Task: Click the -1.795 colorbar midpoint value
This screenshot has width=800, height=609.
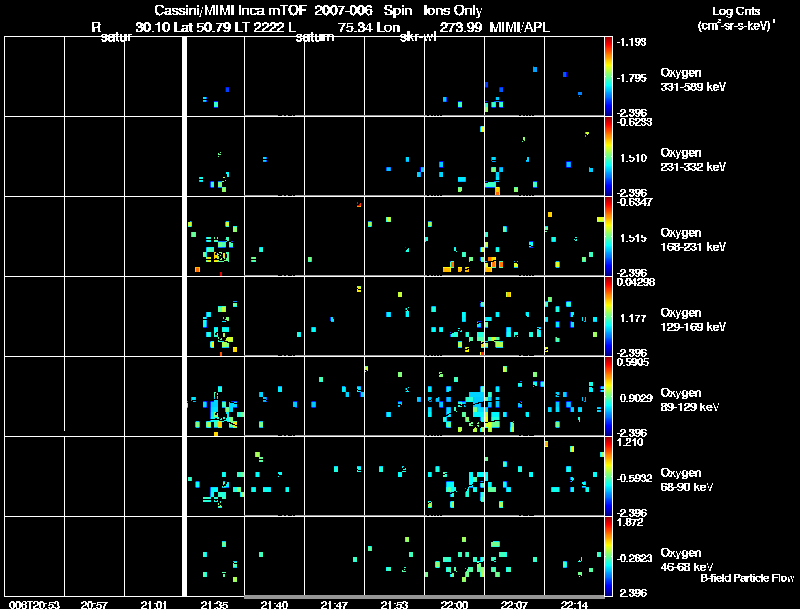Action: coord(632,78)
